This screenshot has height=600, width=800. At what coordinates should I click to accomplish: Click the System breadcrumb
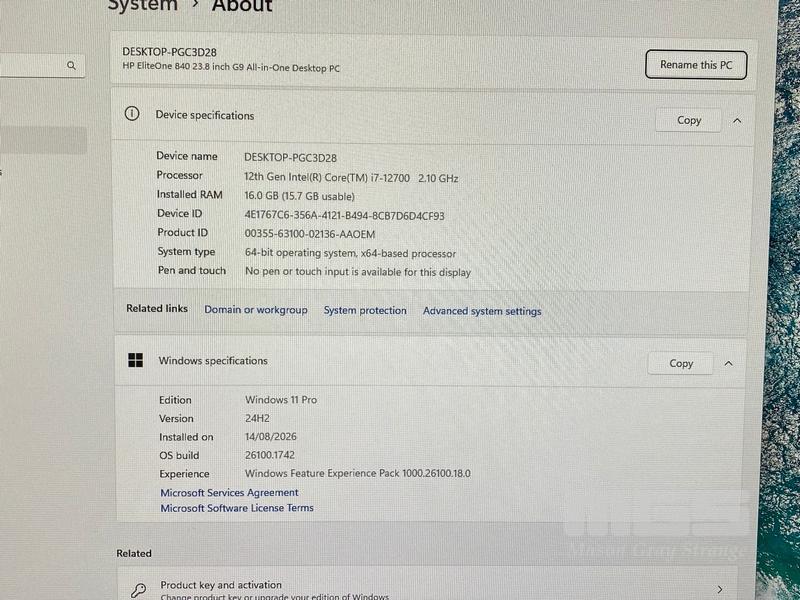click(143, 5)
